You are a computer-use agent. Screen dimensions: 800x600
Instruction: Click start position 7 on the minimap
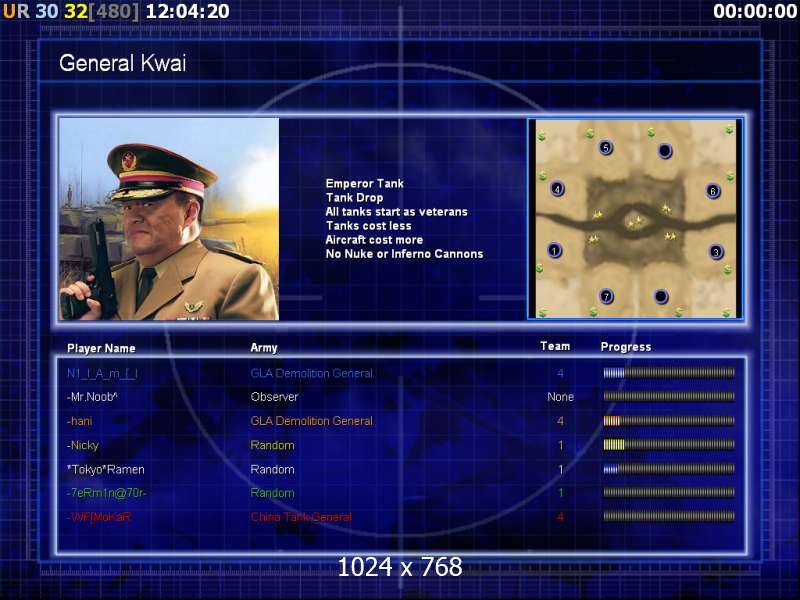click(606, 296)
